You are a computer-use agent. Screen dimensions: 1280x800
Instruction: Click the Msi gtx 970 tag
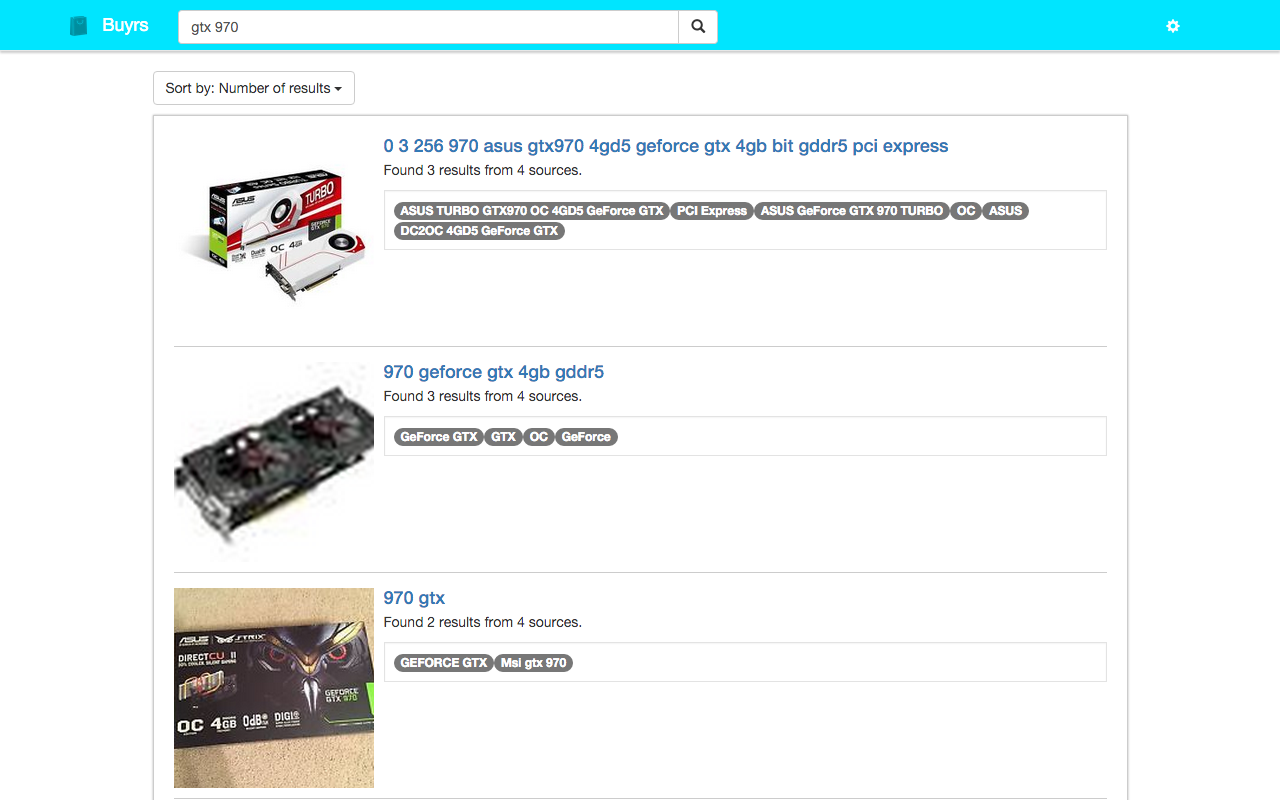click(534, 663)
